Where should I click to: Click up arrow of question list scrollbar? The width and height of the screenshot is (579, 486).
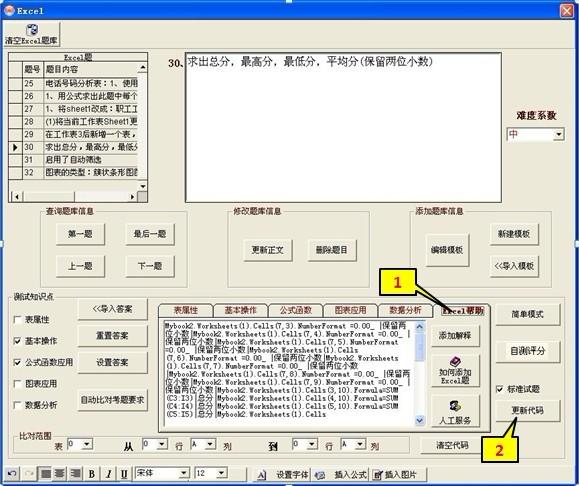point(143,68)
